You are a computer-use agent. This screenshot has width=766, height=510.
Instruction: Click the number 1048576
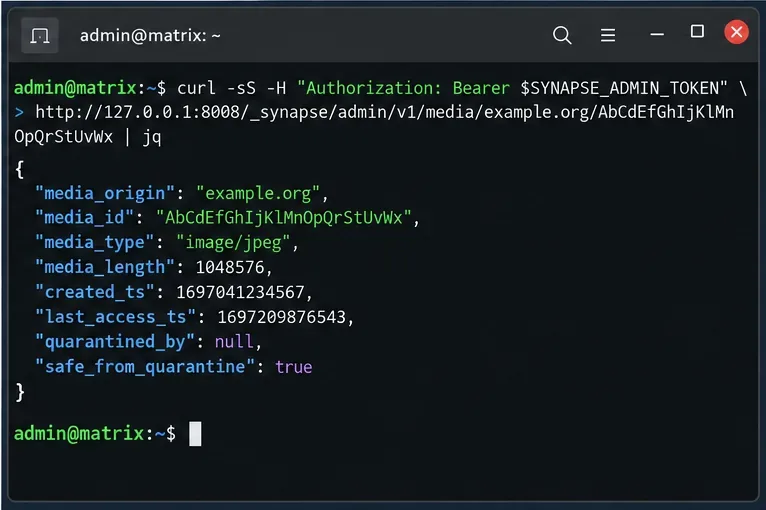[230, 268]
